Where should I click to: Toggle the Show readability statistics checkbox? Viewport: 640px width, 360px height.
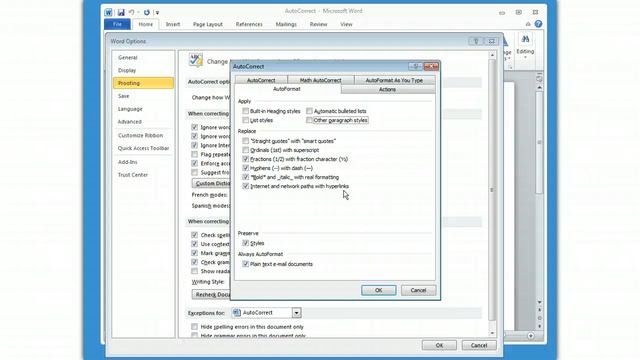coord(194,271)
